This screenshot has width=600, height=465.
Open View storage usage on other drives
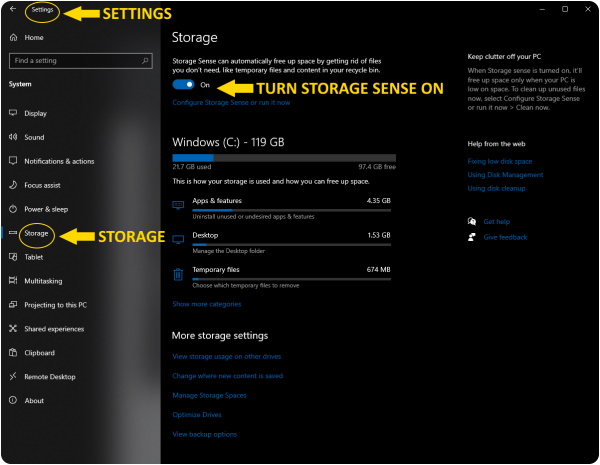227,356
